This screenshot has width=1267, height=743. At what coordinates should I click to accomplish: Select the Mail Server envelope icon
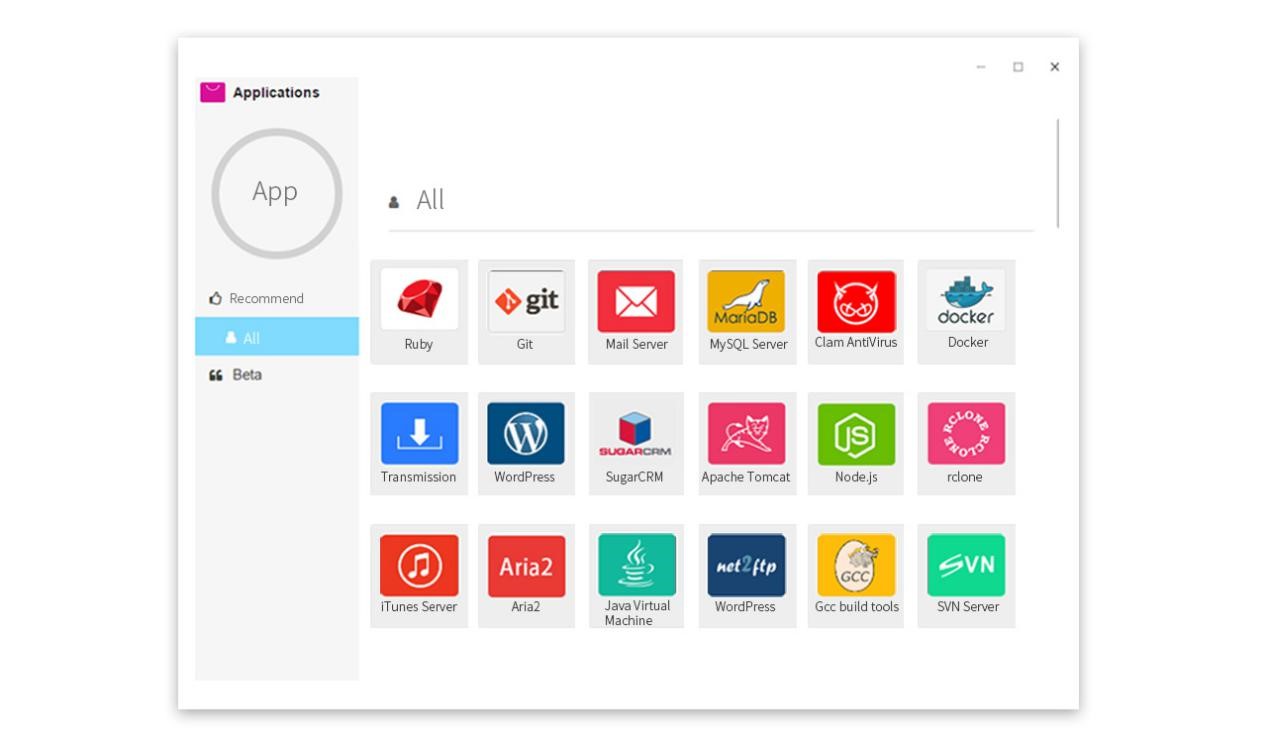(x=636, y=301)
